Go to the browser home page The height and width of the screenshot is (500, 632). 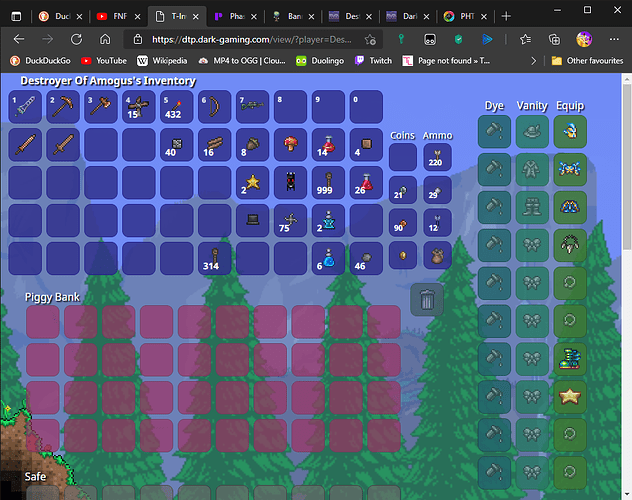tap(105, 39)
